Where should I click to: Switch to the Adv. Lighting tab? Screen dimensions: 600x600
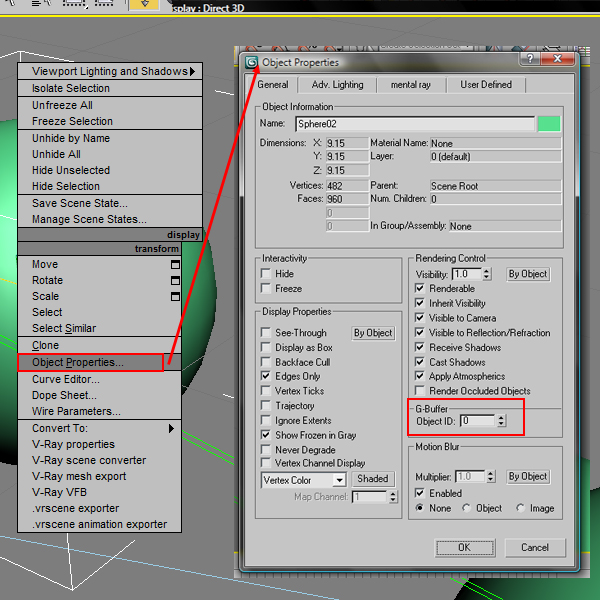tap(337, 85)
